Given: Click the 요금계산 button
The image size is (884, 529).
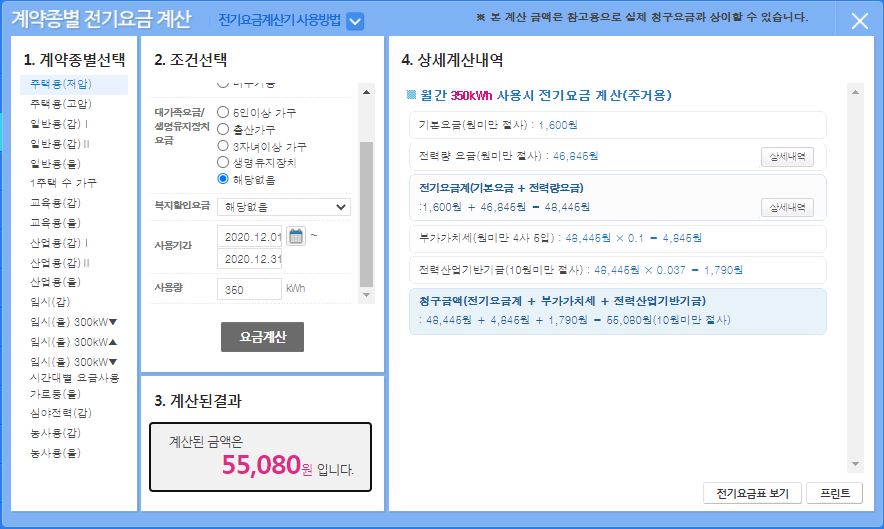Looking at the screenshot, I should click(x=262, y=337).
